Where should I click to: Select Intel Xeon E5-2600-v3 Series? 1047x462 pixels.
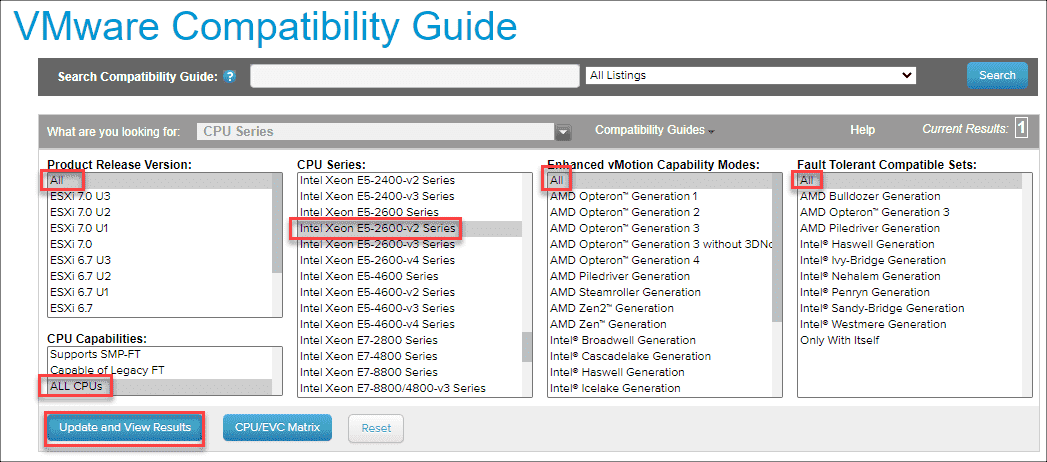click(x=409, y=244)
